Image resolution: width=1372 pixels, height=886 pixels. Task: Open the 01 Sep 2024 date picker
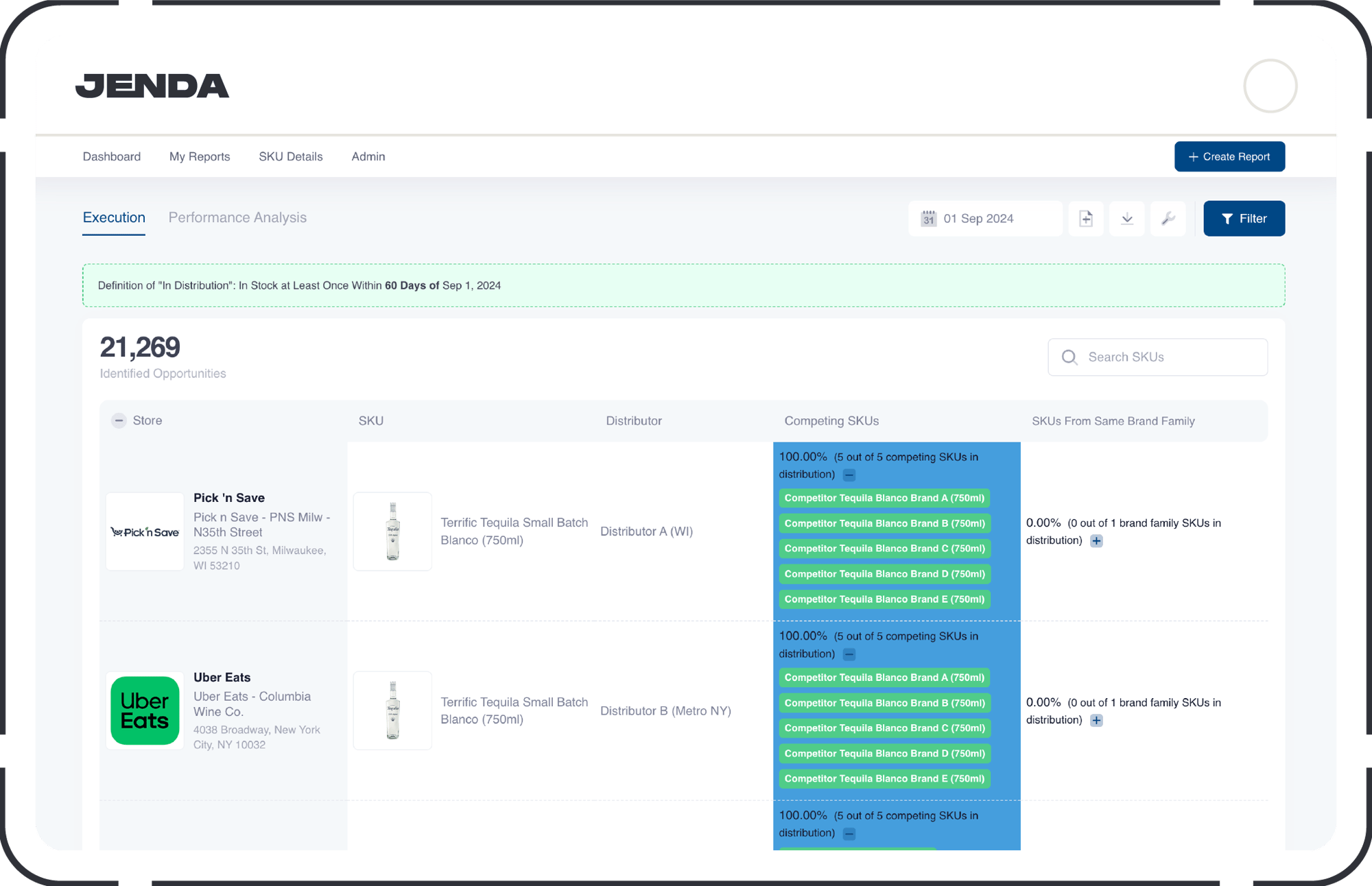pos(985,218)
